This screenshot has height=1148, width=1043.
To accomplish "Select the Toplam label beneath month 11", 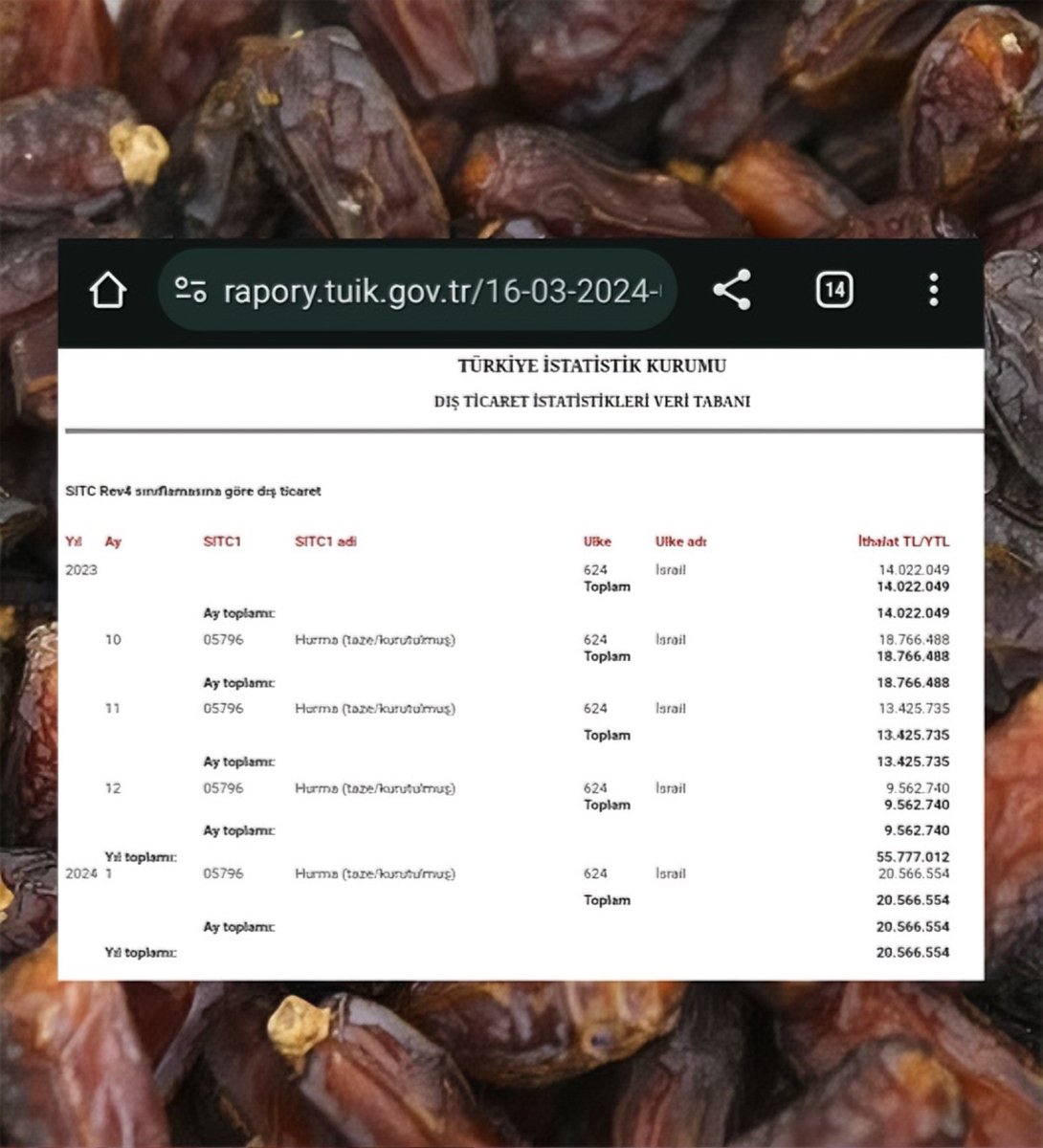I will pos(608,735).
